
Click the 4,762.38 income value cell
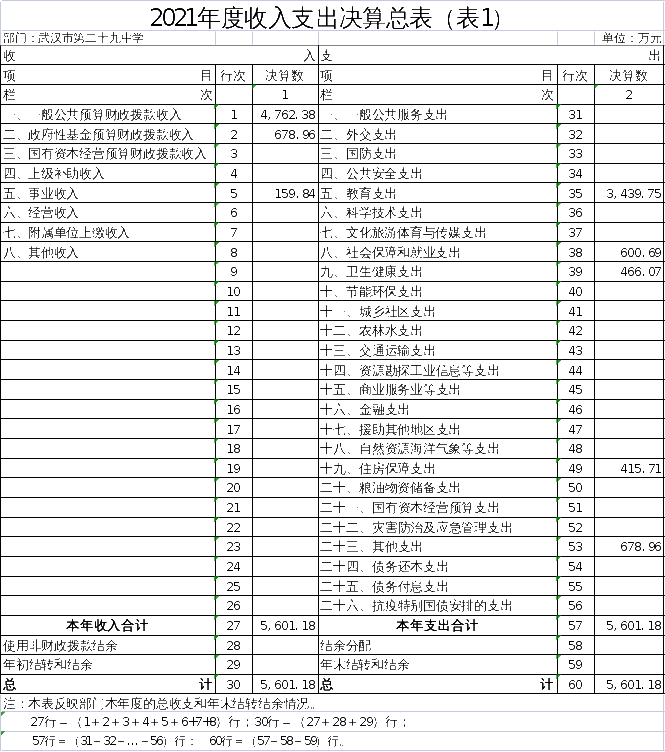pos(285,115)
